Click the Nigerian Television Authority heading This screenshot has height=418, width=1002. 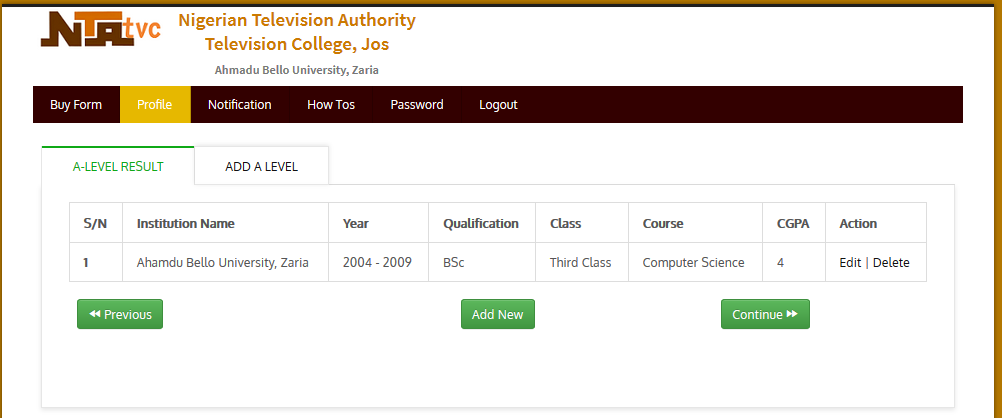[297, 20]
